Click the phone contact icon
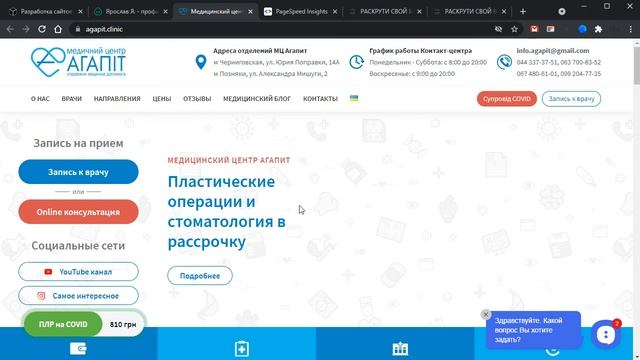 point(504,62)
